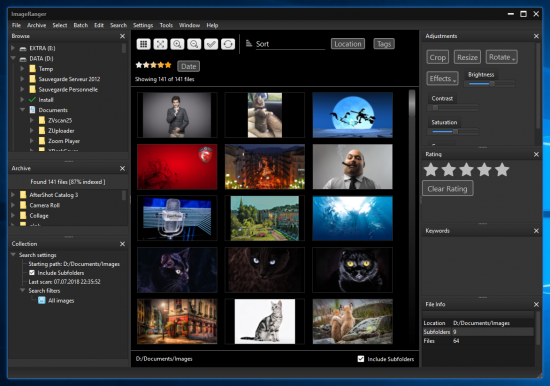550x386 pixels.
Task: Toggle Include Subfolders checkbox at bottom bar
Action: pos(361,359)
